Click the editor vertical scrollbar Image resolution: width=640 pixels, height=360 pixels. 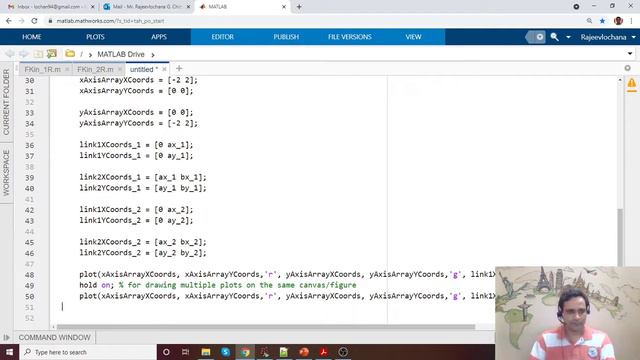(x=620, y=237)
